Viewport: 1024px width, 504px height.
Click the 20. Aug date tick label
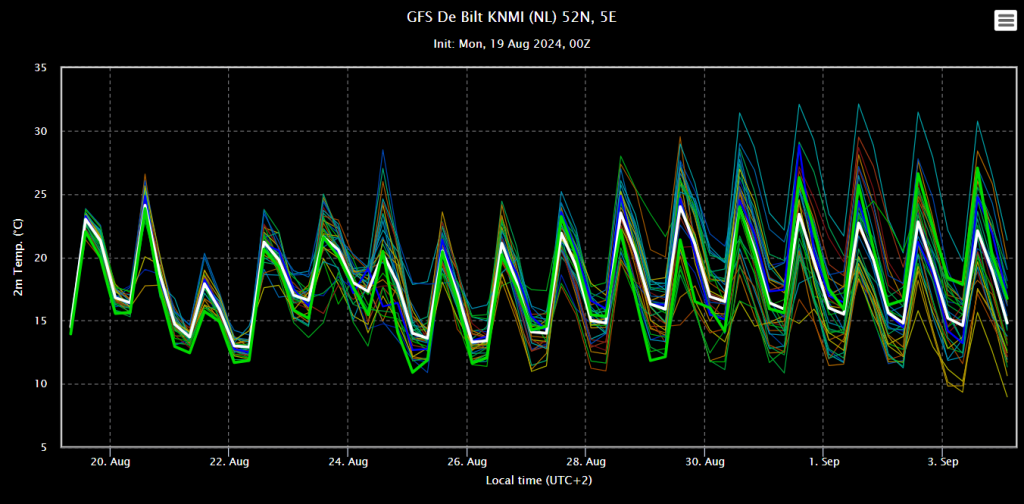tap(110, 462)
